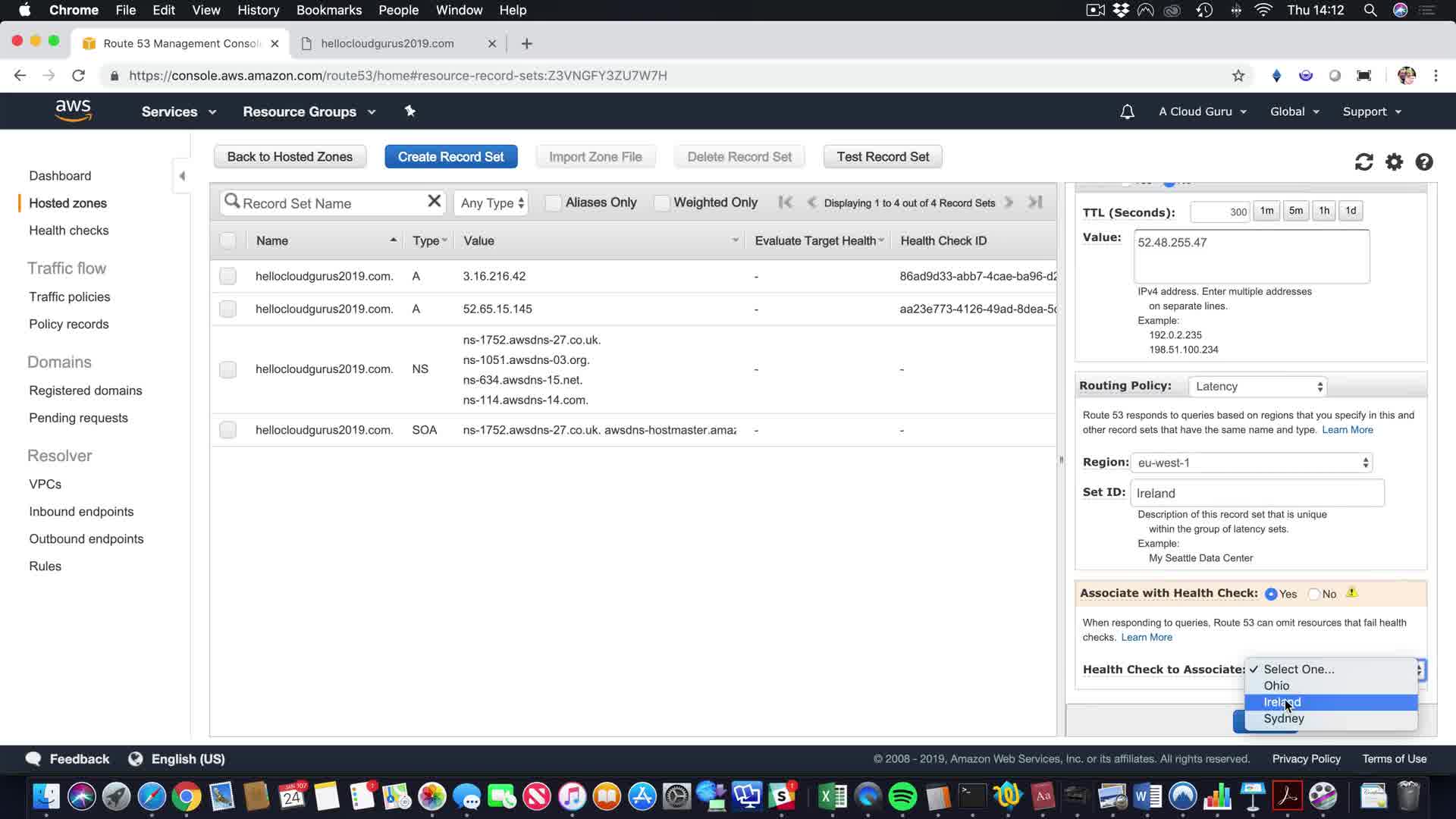Image resolution: width=1456 pixels, height=819 pixels.
Task: Switch to the hellocloudgurus2019.com tab
Action: coord(387,43)
